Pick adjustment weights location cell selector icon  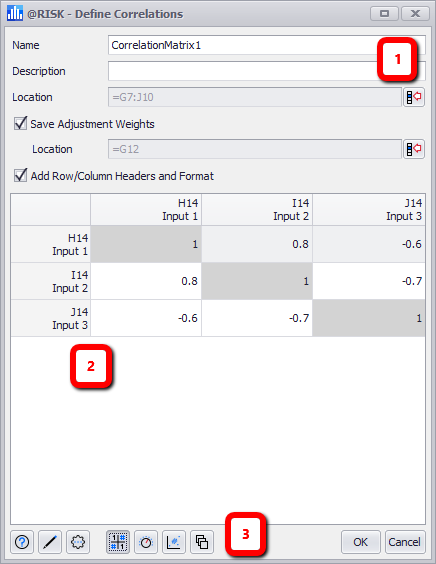coord(414,149)
